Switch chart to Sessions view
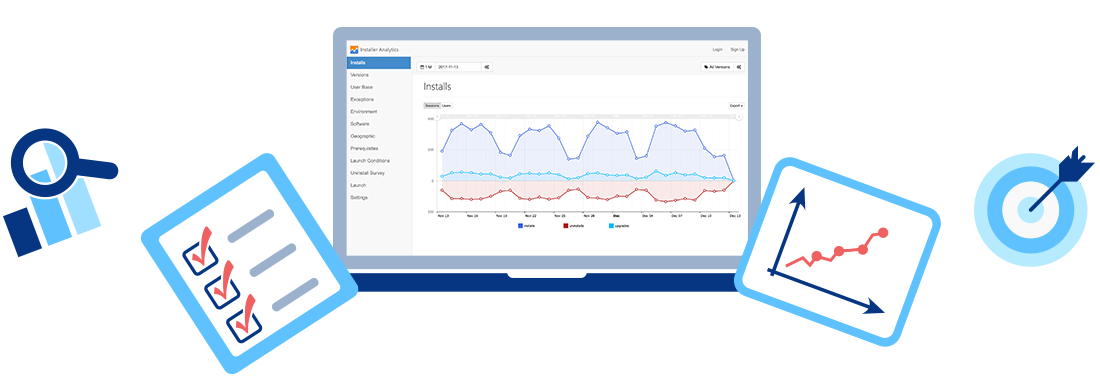 tap(432, 106)
